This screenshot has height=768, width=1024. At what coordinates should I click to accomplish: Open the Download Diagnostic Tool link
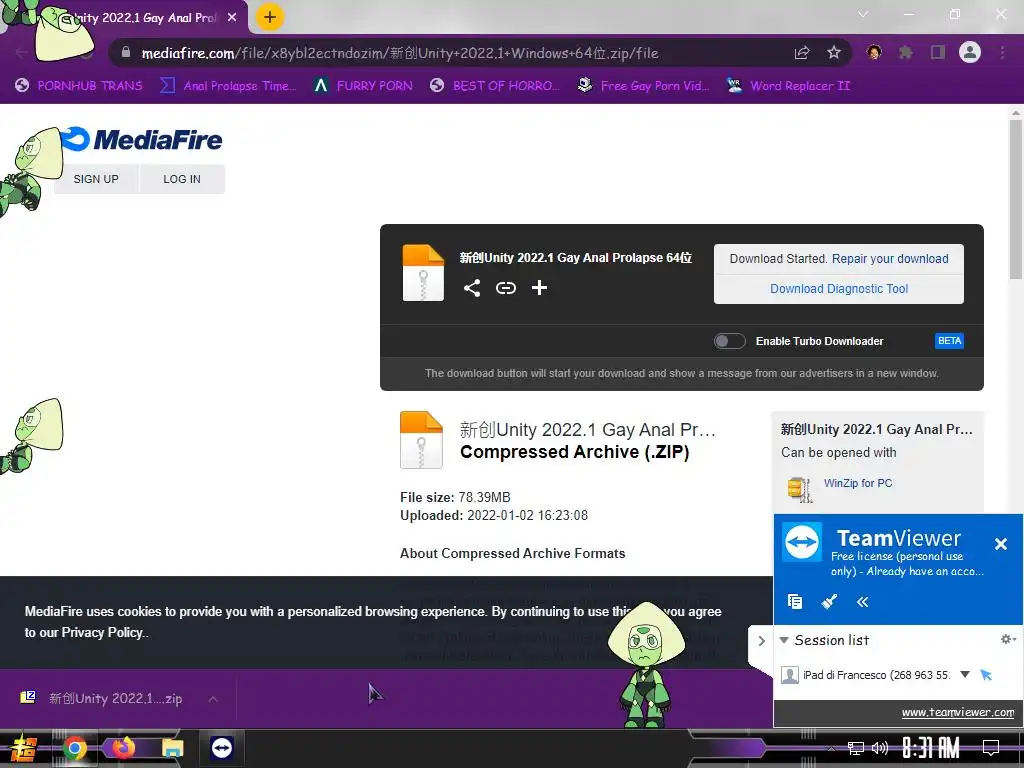839,289
